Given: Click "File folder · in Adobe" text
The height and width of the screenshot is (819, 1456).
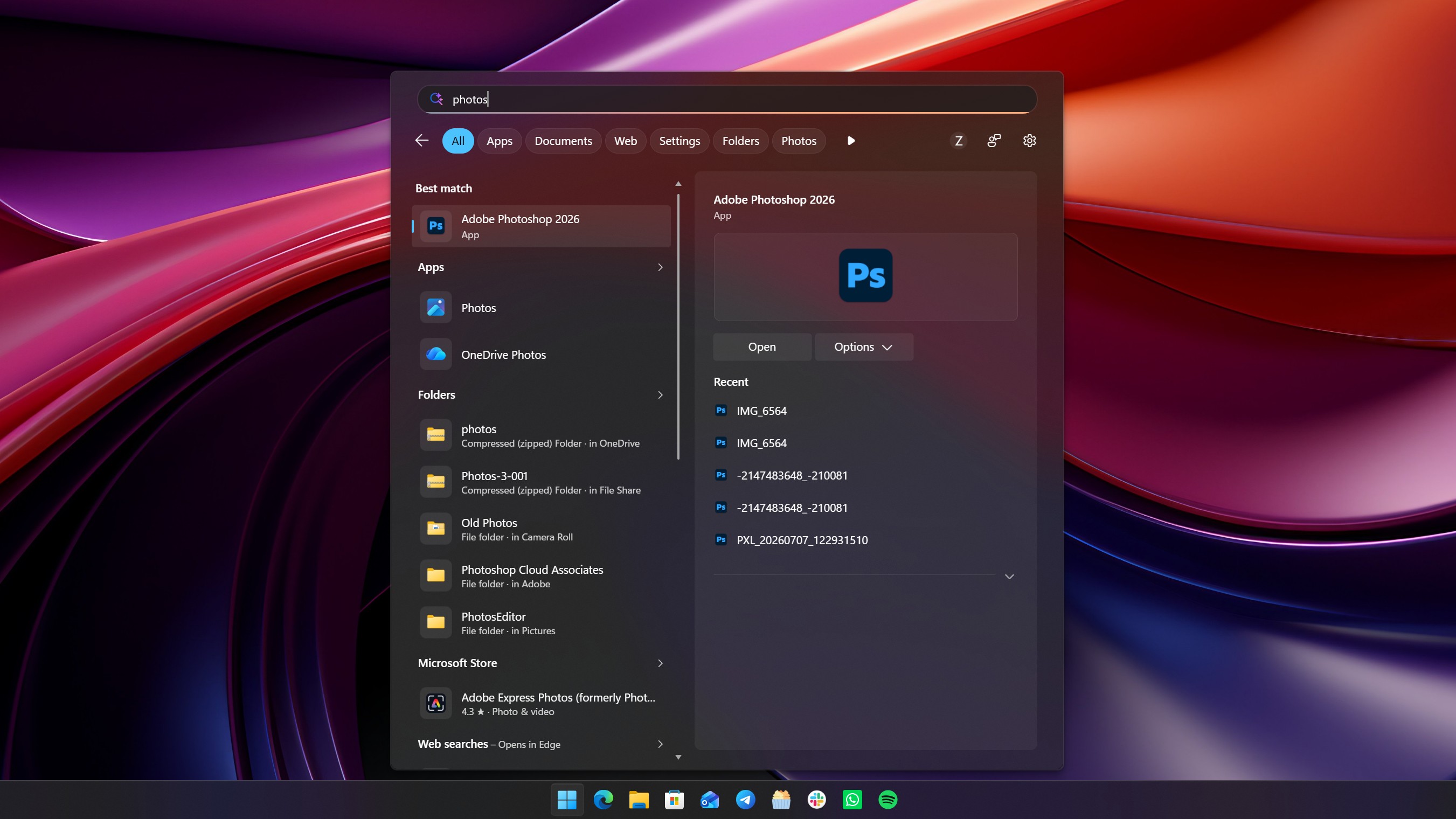Looking at the screenshot, I should click(x=505, y=584).
